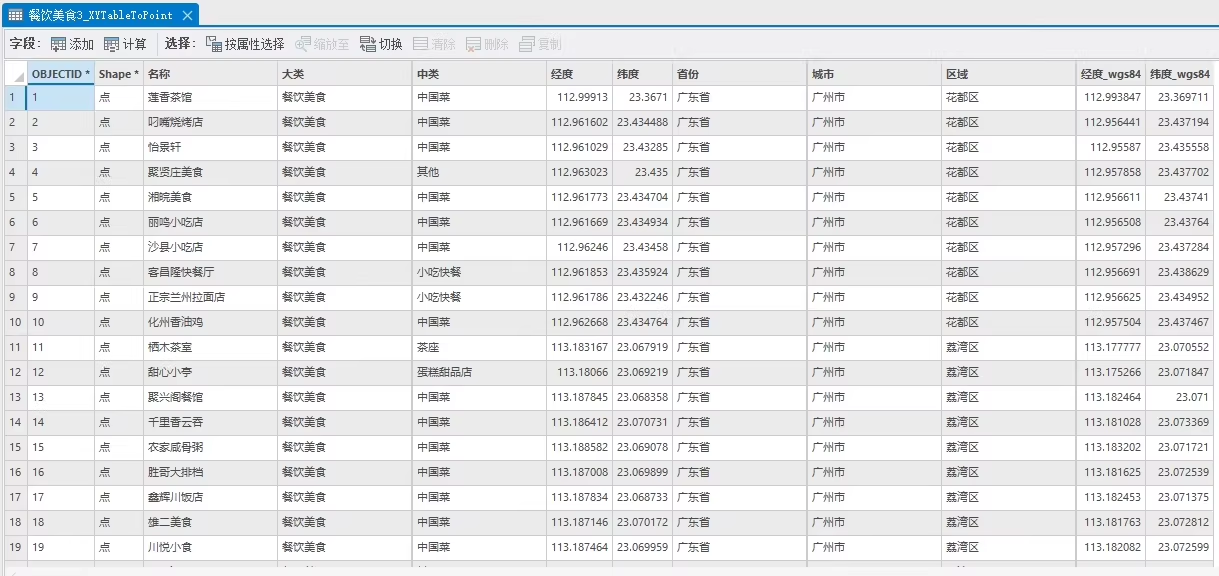Select row 5 using its row header
This screenshot has width=1219, height=576.
coord(13,197)
